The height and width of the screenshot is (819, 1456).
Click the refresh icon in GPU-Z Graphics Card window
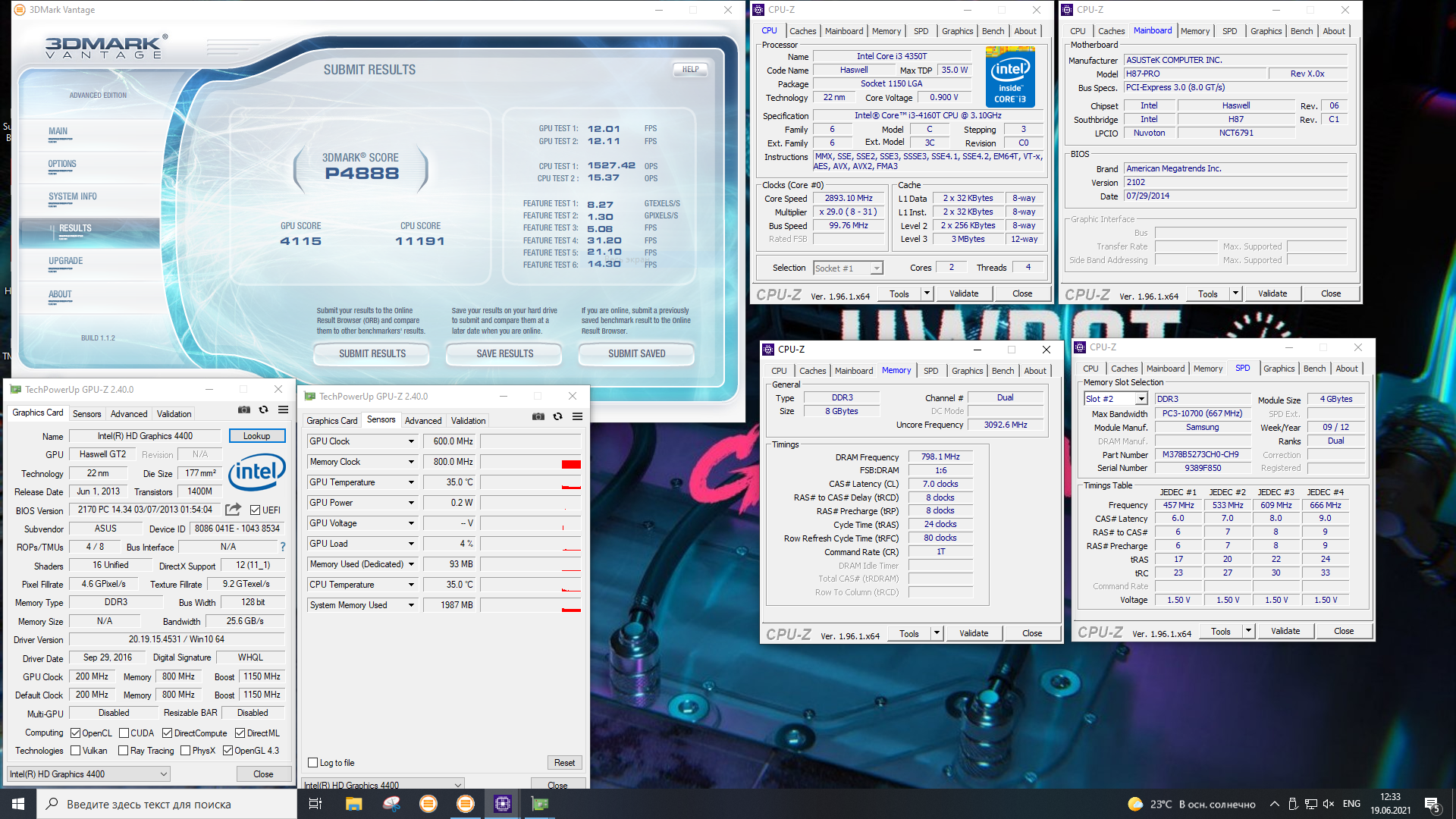(264, 409)
